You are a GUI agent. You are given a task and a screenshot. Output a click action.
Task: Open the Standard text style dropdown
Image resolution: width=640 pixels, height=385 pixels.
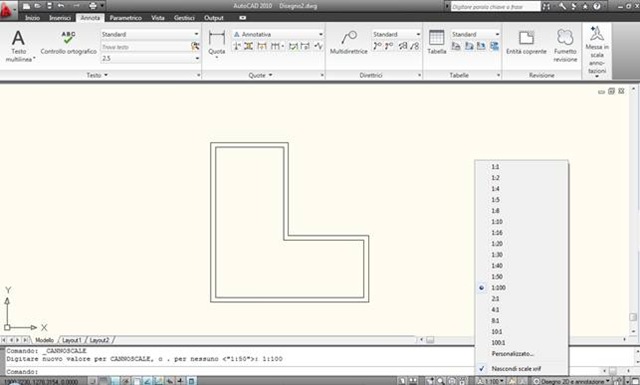150,34
